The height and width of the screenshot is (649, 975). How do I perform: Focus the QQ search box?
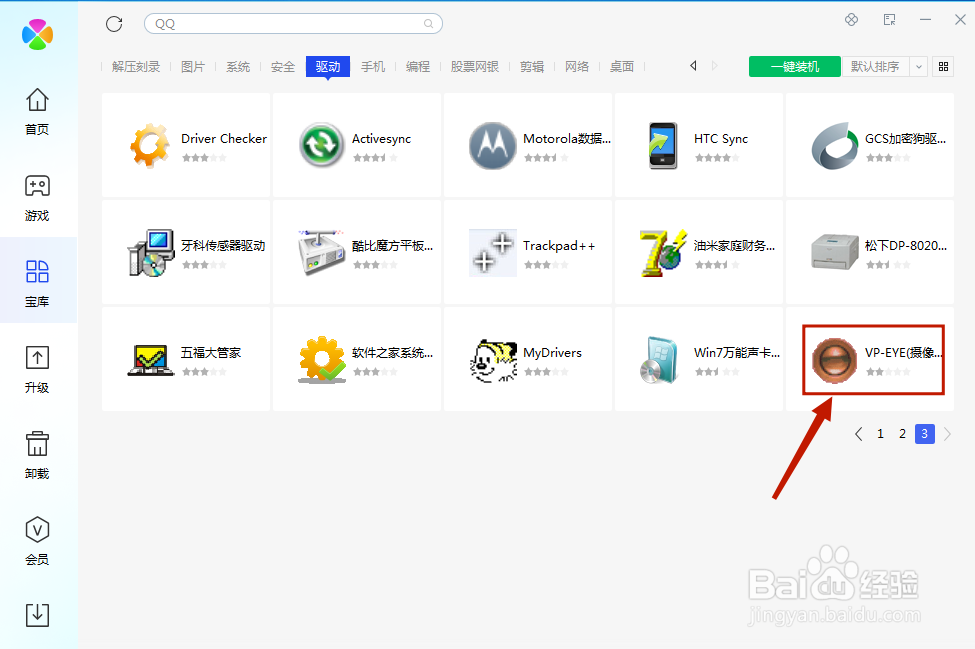(x=293, y=24)
